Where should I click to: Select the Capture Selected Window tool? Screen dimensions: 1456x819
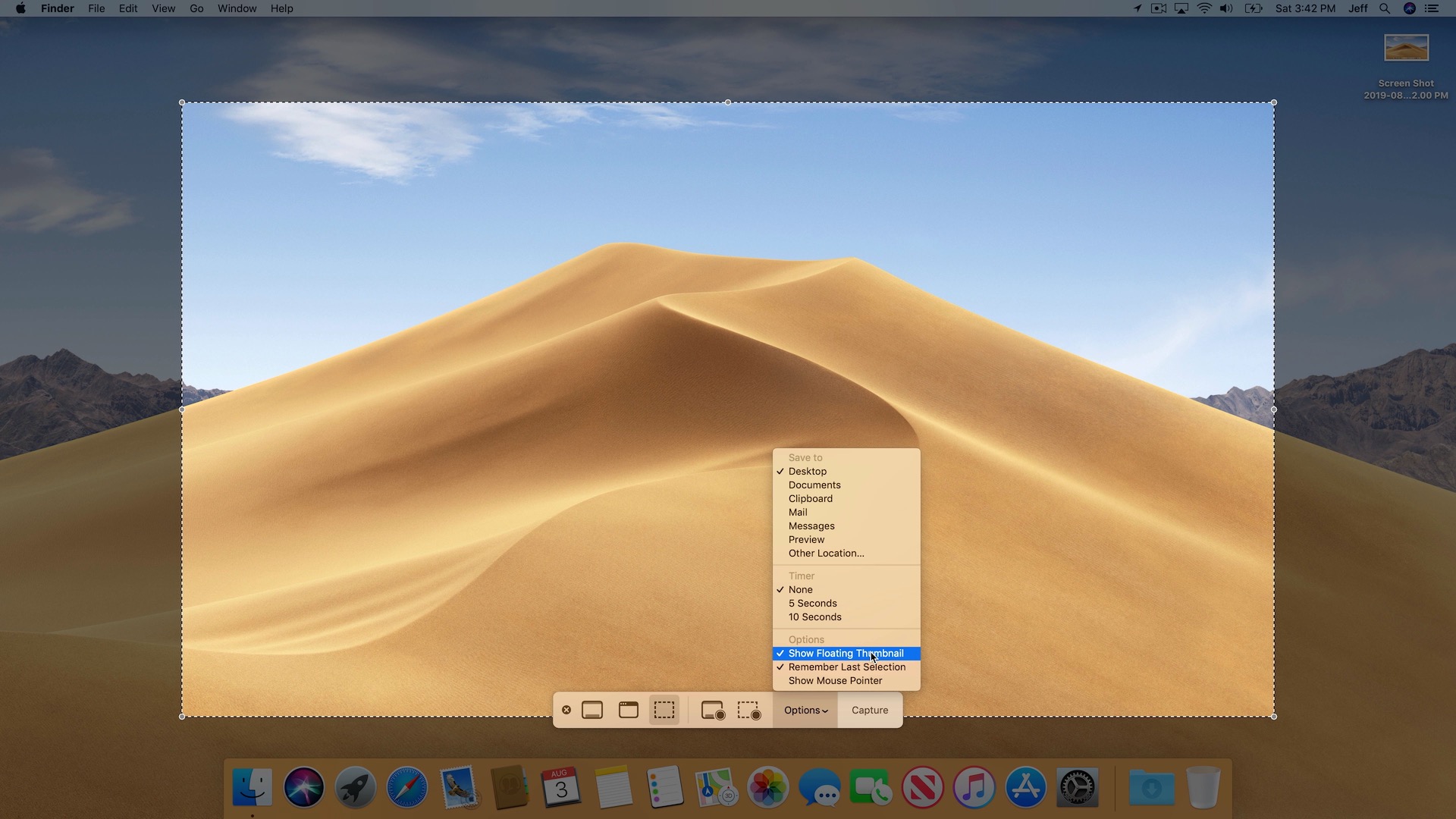pos(627,710)
